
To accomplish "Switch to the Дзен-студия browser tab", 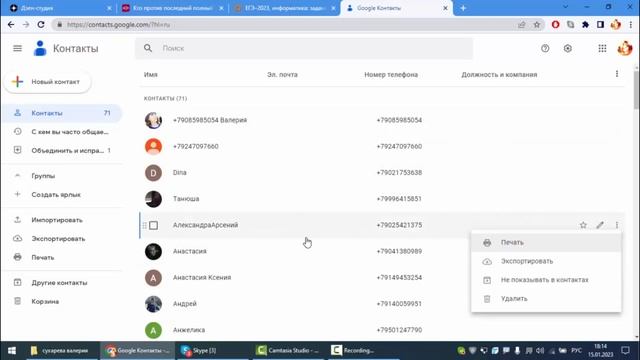I will pos(59,8).
